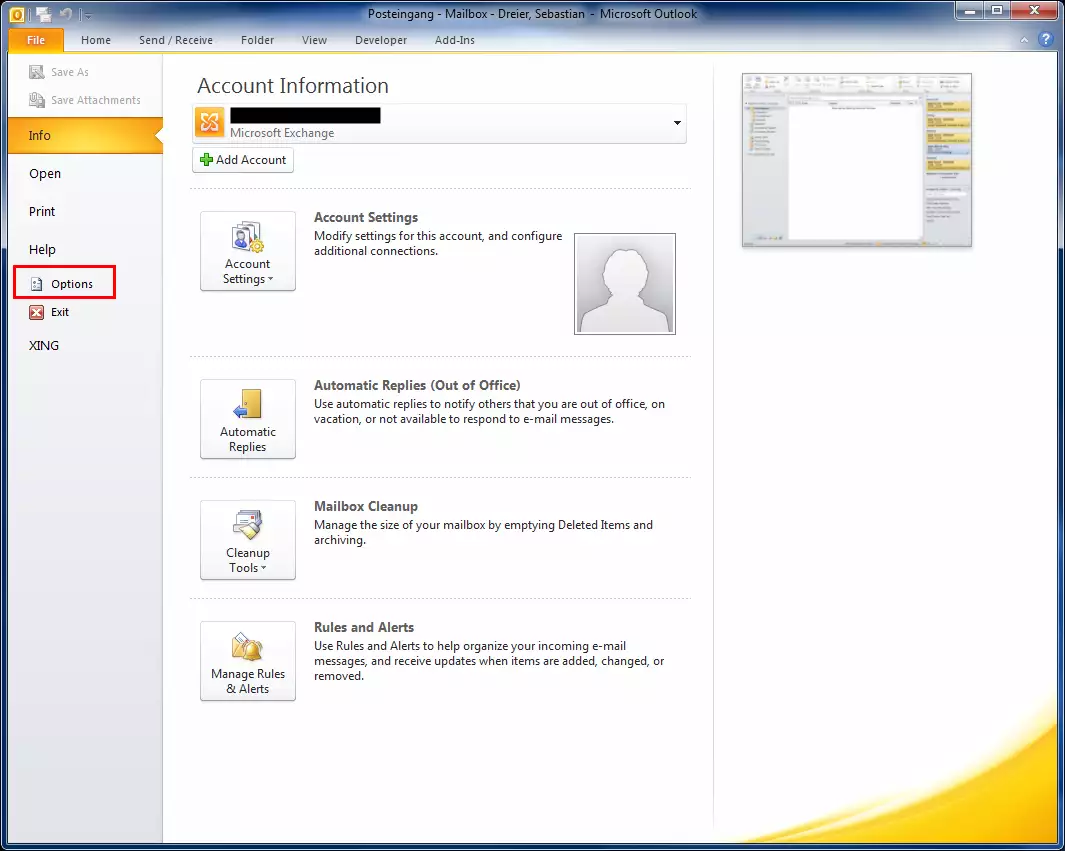1065x851 pixels.
Task: Click the profile silhouette photo placeholder
Action: pyautogui.click(x=624, y=284)
